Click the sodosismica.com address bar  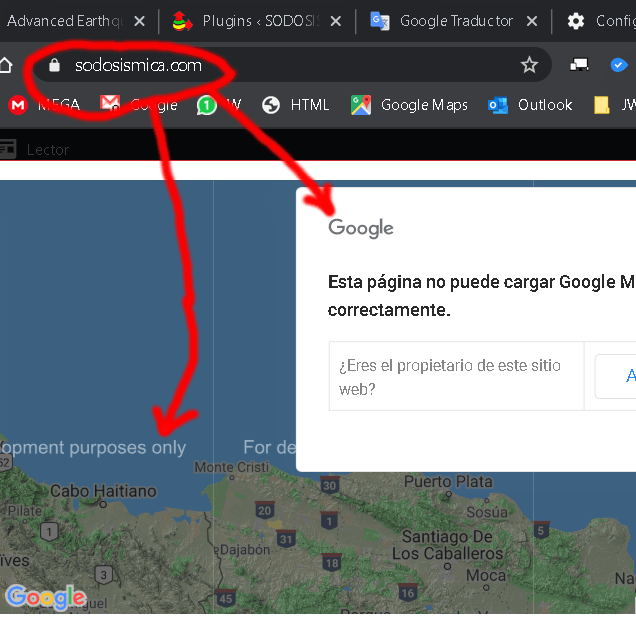(292, 65)
